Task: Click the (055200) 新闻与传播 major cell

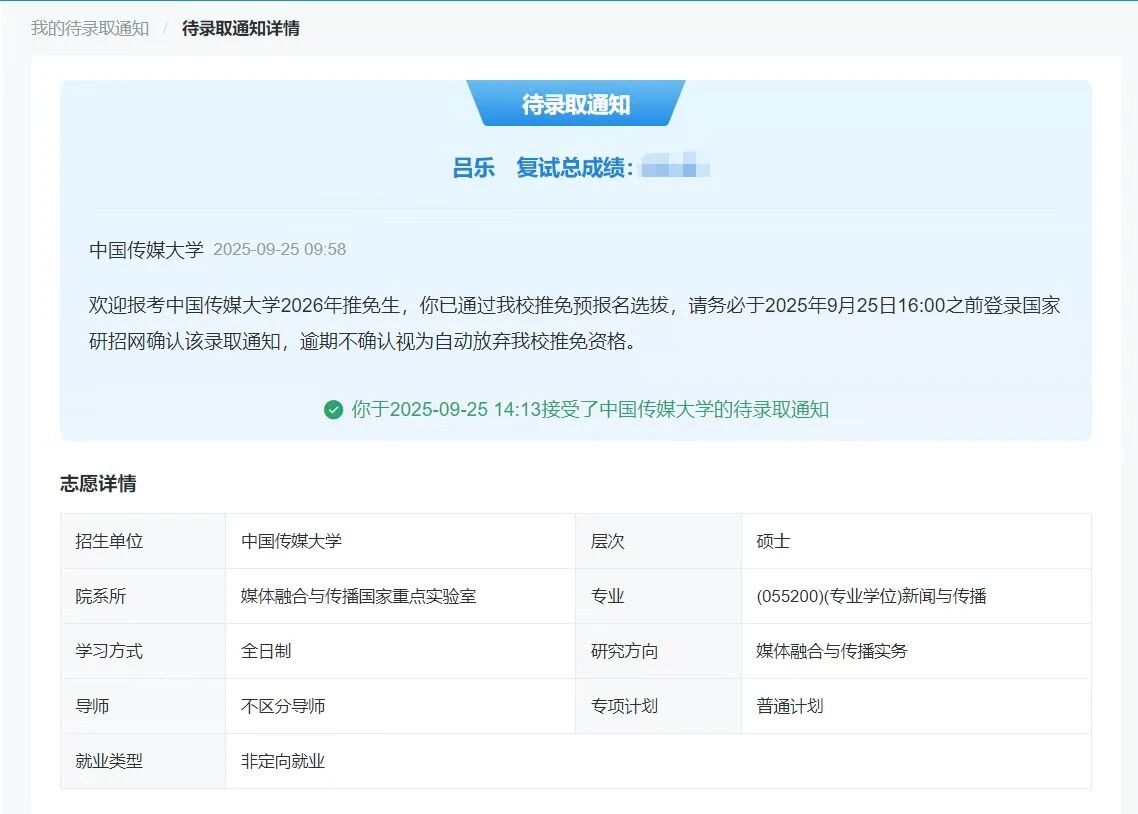Action: [x=871, y=596]
